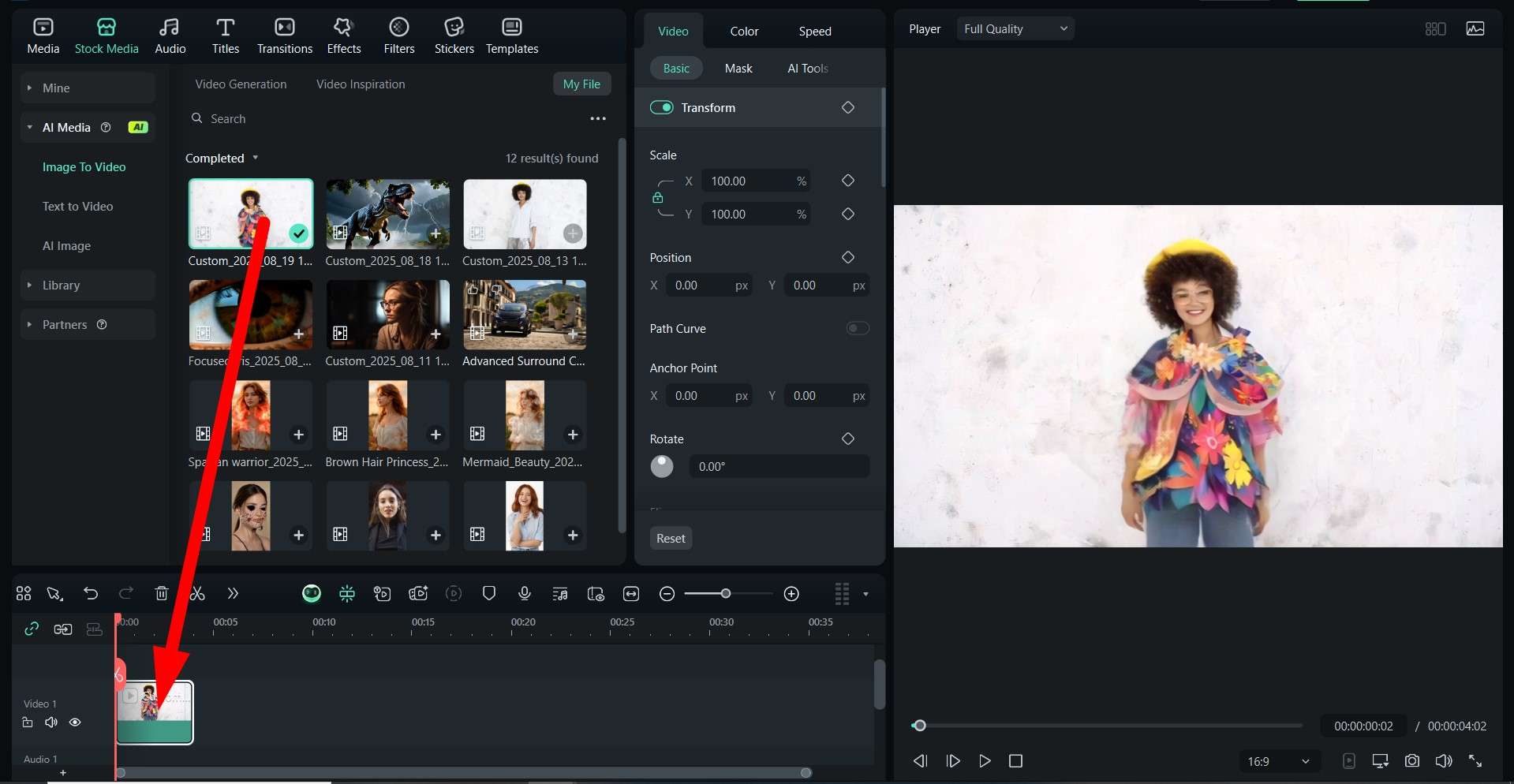Click the marker shield icon in timeline
The image size is (1514, 784).
pyautogui.click(x=489, y=594)
